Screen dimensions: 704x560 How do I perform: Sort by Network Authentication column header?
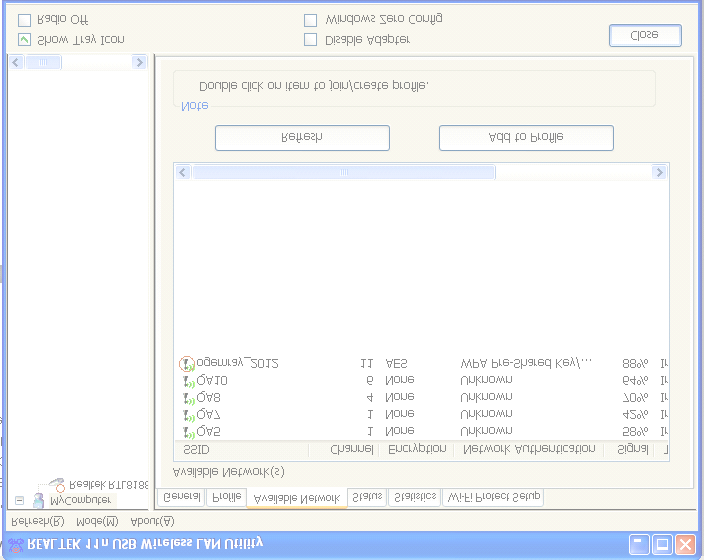[529, 450]
